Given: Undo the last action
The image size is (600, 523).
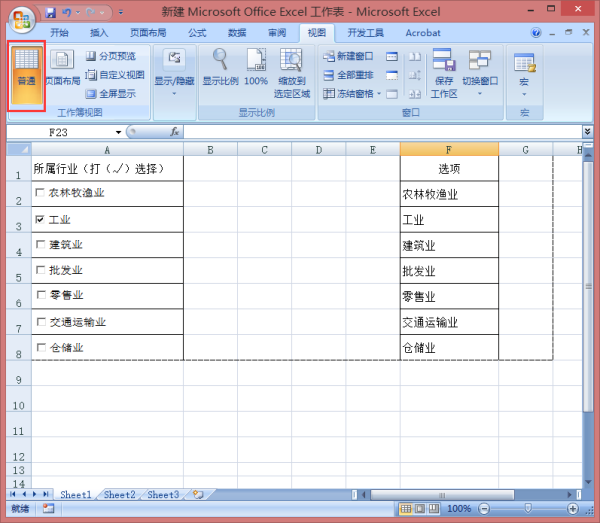Looking at the screenshot, I should tap(67, 13).
